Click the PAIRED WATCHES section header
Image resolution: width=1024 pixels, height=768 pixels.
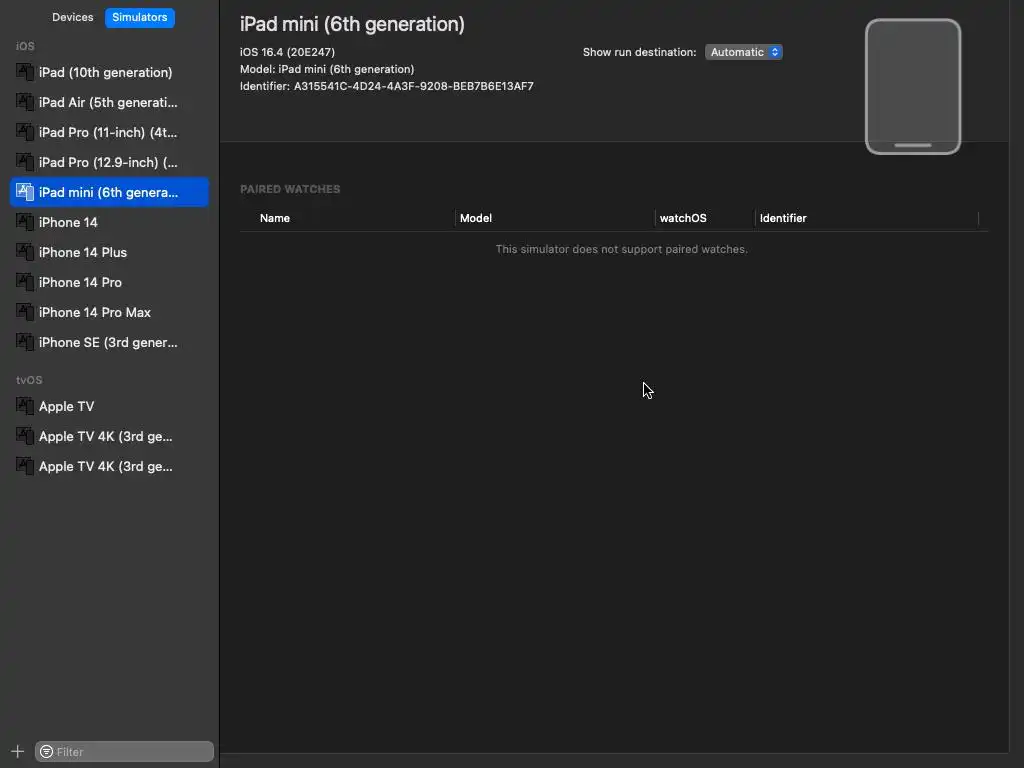pyautogui.click(x=290, y=189)
